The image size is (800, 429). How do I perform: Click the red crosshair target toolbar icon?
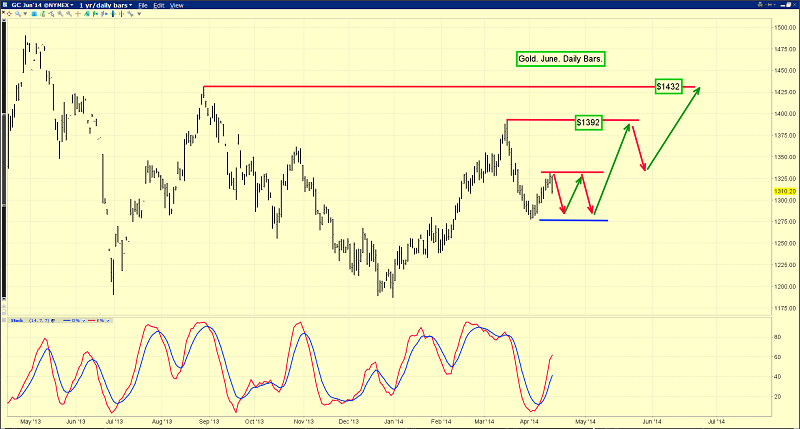(9, 14)
